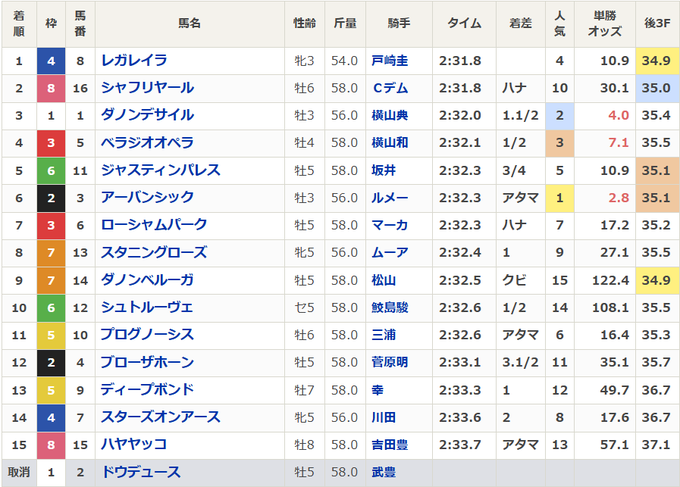Click time 2:33.7 for ハヤヤッコ
This screenshot has width=680, height=487.
tap(460, 445)
